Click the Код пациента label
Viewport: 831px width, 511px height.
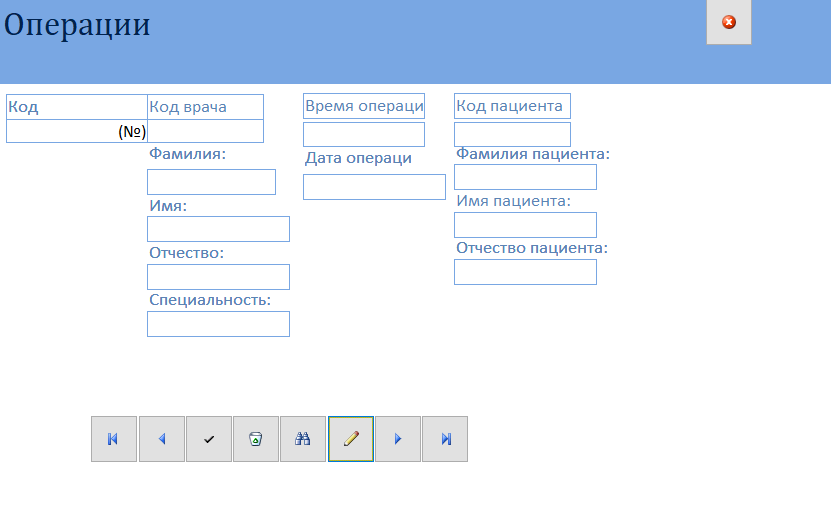coord(512,106)
